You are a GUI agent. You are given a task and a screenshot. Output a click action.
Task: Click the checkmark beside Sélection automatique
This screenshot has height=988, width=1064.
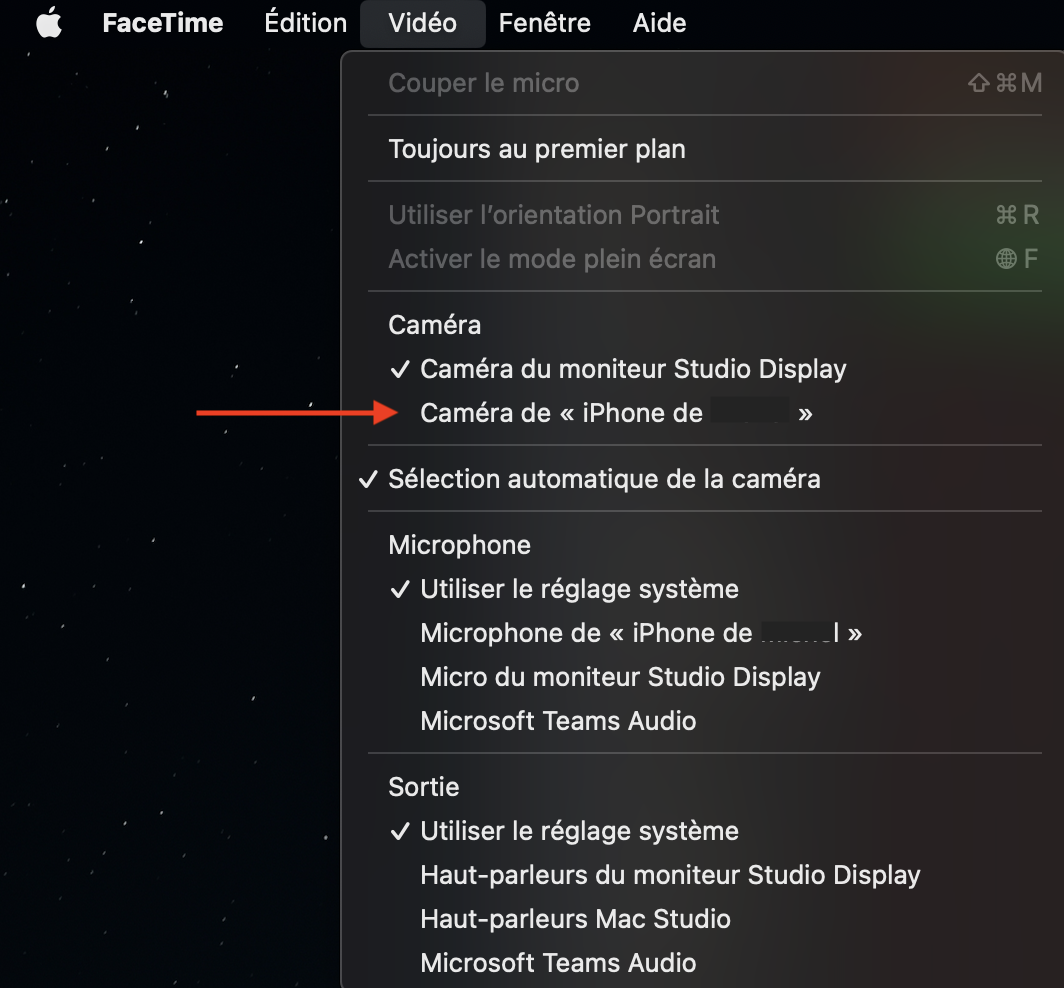(x=368, y=479)
